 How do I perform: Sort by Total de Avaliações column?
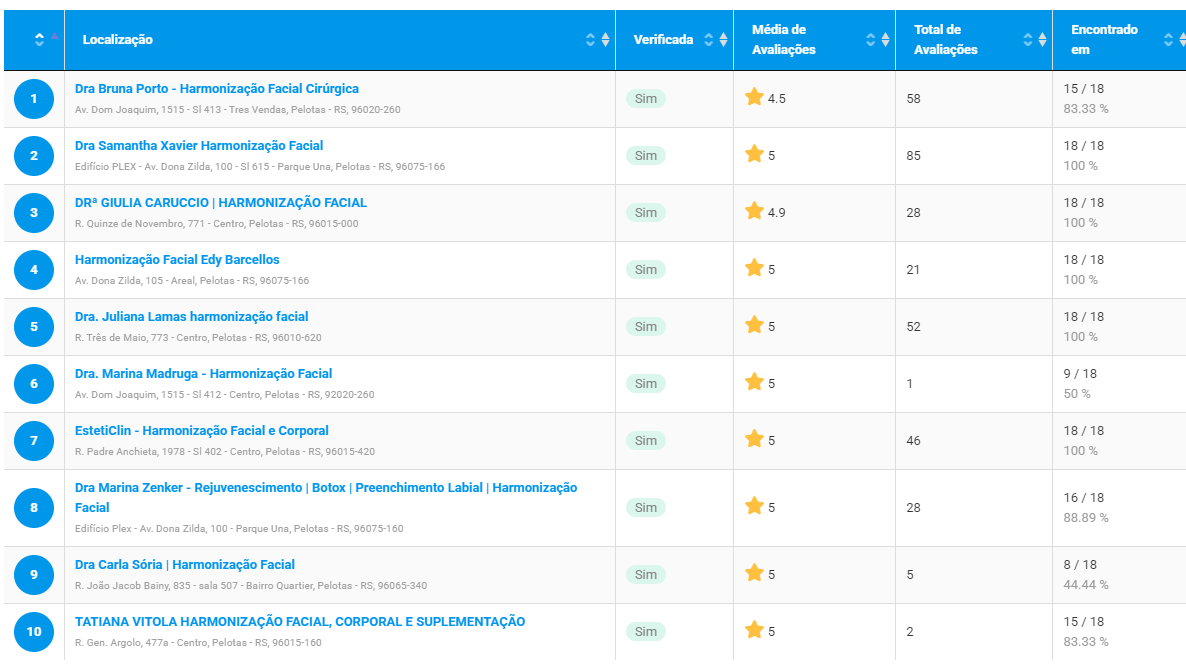[973, 40]
